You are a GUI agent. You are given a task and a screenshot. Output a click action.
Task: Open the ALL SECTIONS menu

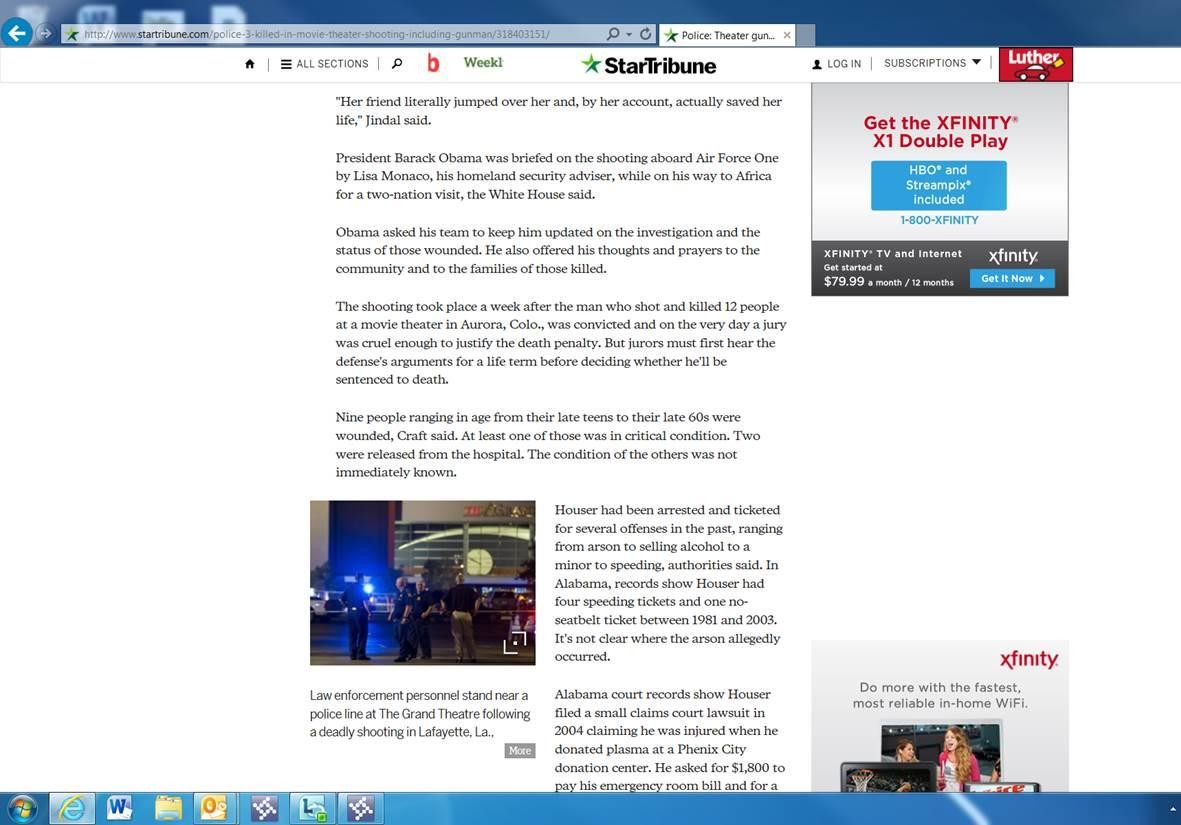pos(324,64)
